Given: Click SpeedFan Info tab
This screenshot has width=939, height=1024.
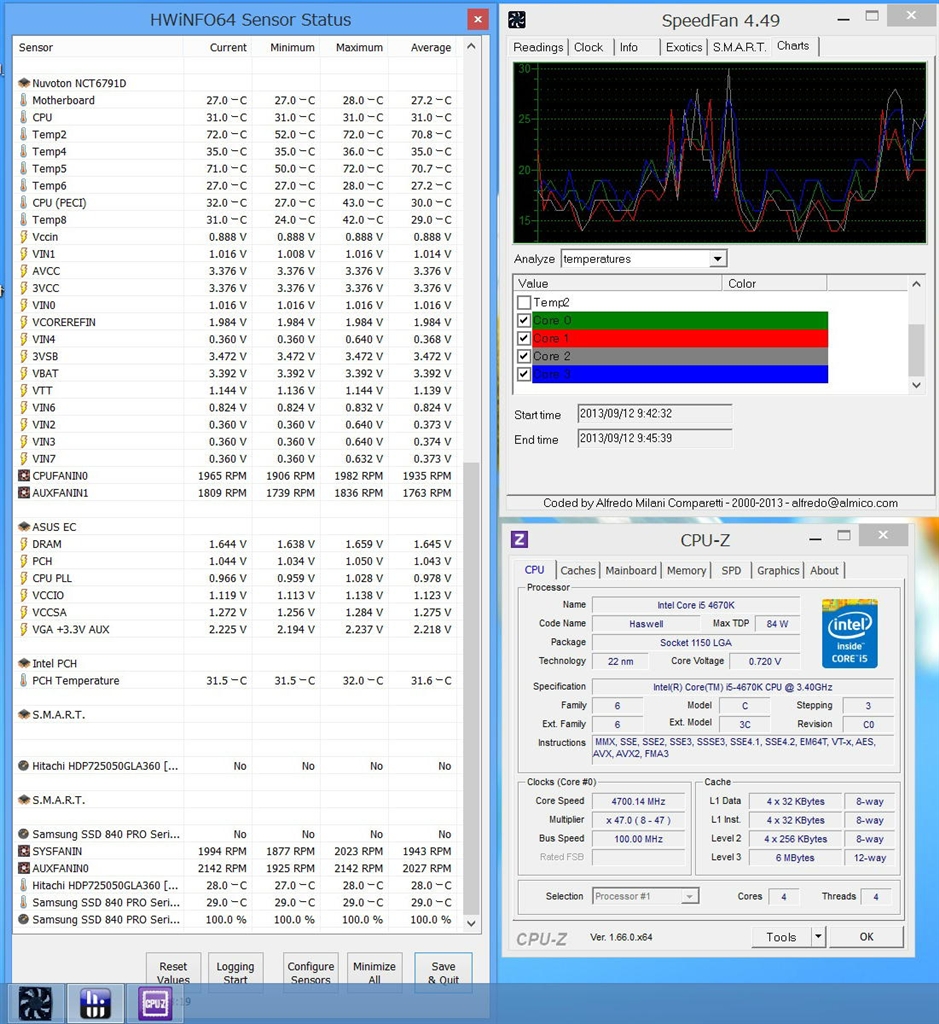Looking at the screenshot, I should pos(629,47).
